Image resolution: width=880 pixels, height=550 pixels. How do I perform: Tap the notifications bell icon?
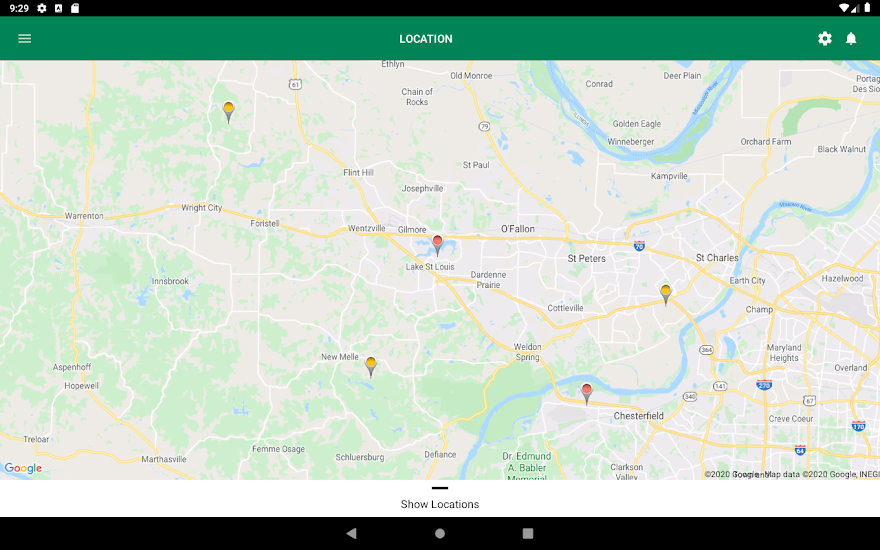coord(851,39)
